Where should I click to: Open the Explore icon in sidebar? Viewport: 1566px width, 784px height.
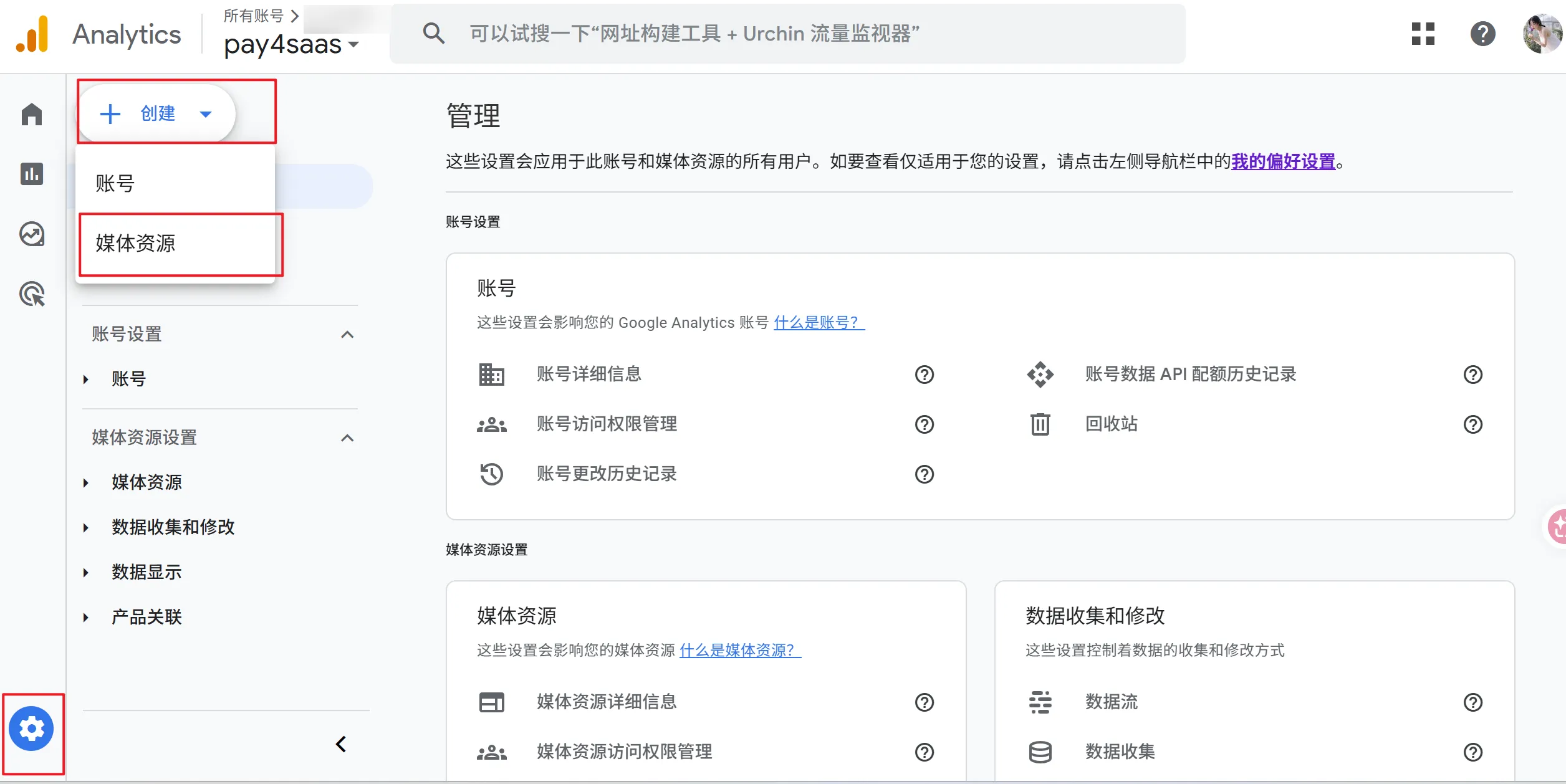coord(32,234)
